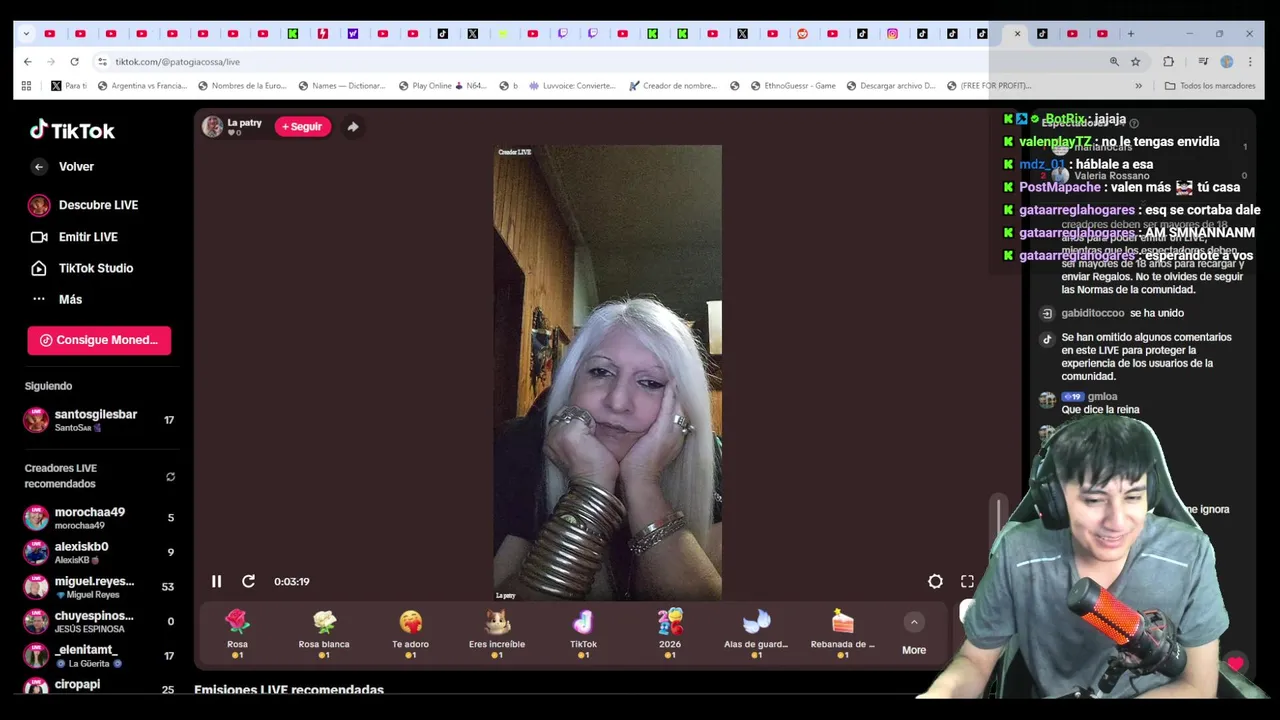Open the bookmarks apps grid icon
Image resolution: width=1280 pixels, height=720 pixels.
click(26, 86)
